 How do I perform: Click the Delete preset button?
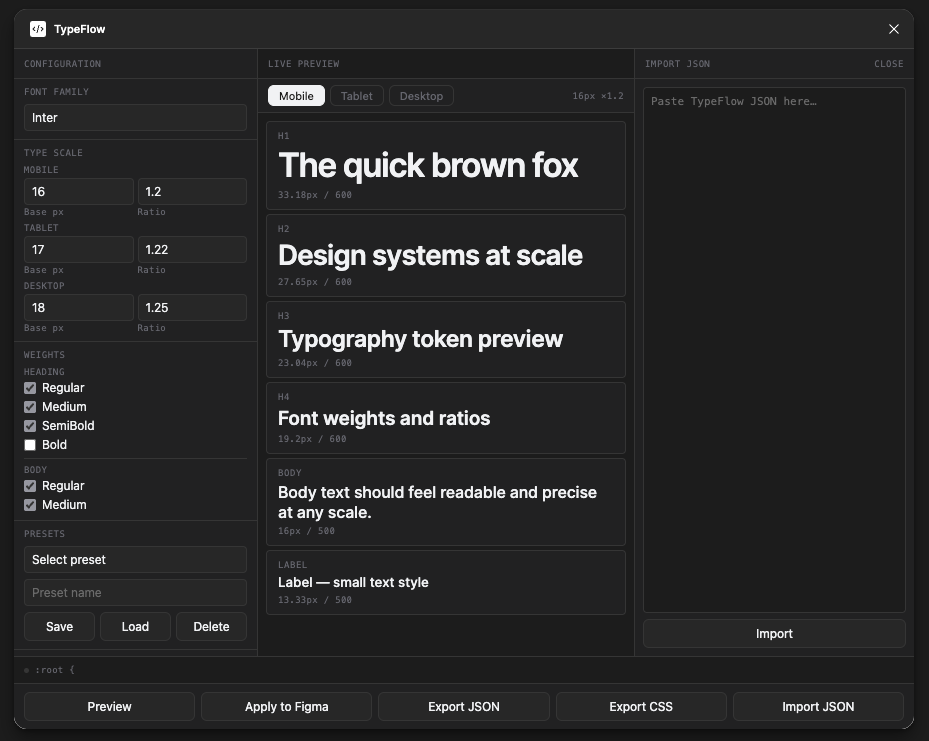click(212, 627)
